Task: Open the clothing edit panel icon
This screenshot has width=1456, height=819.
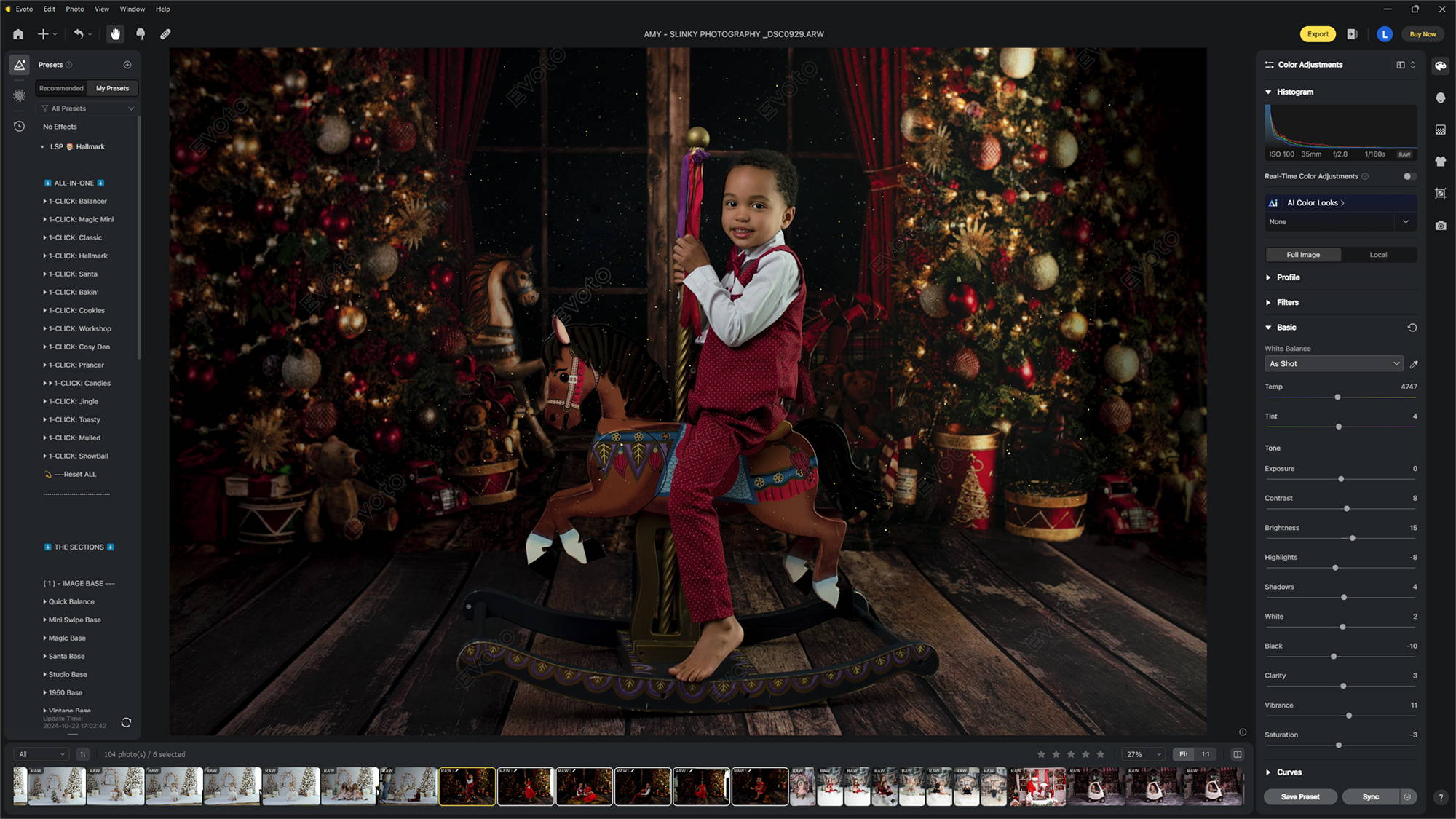Action: [1440, 162]
